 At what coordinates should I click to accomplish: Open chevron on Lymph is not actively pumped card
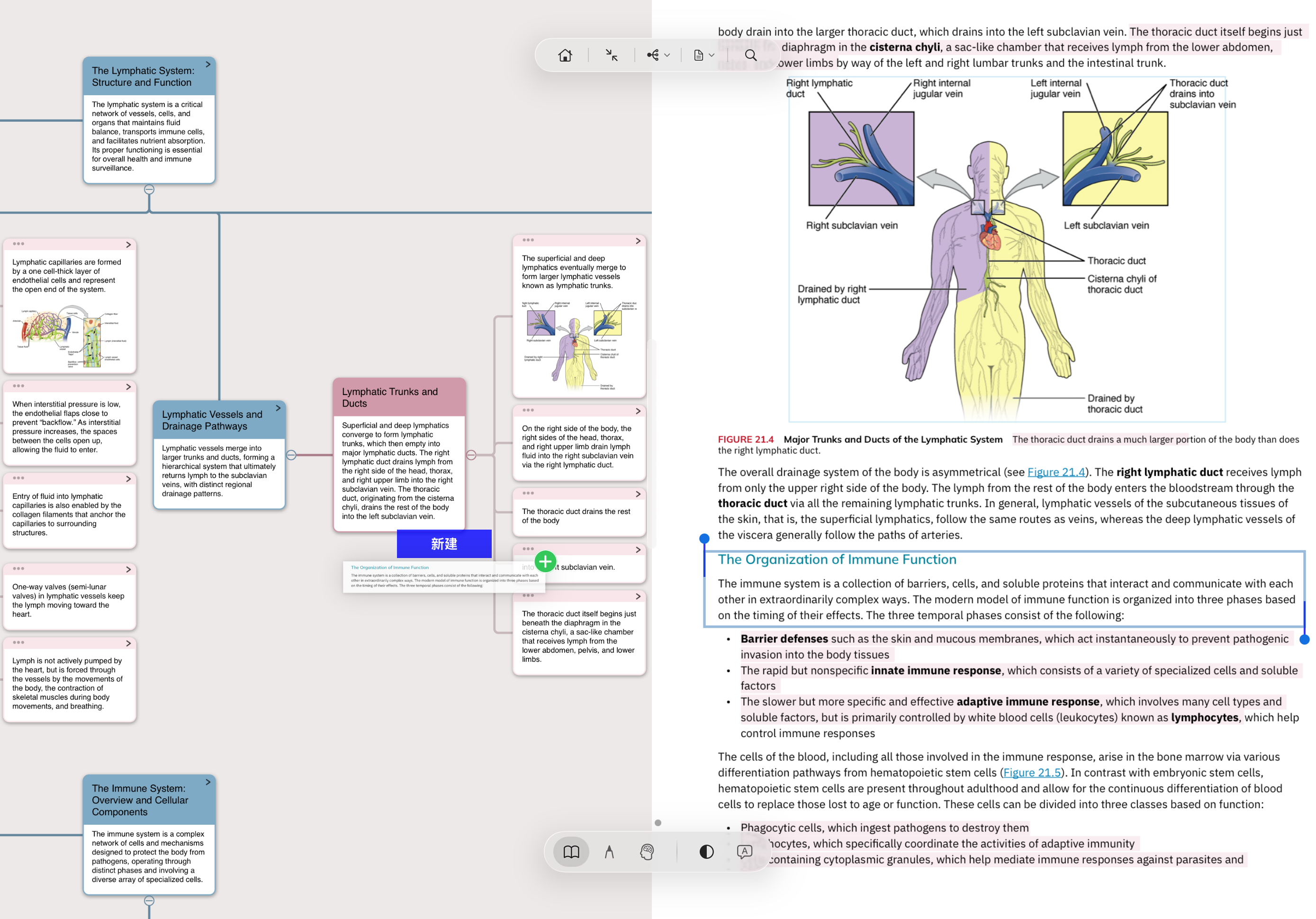[x=128, y=643]
